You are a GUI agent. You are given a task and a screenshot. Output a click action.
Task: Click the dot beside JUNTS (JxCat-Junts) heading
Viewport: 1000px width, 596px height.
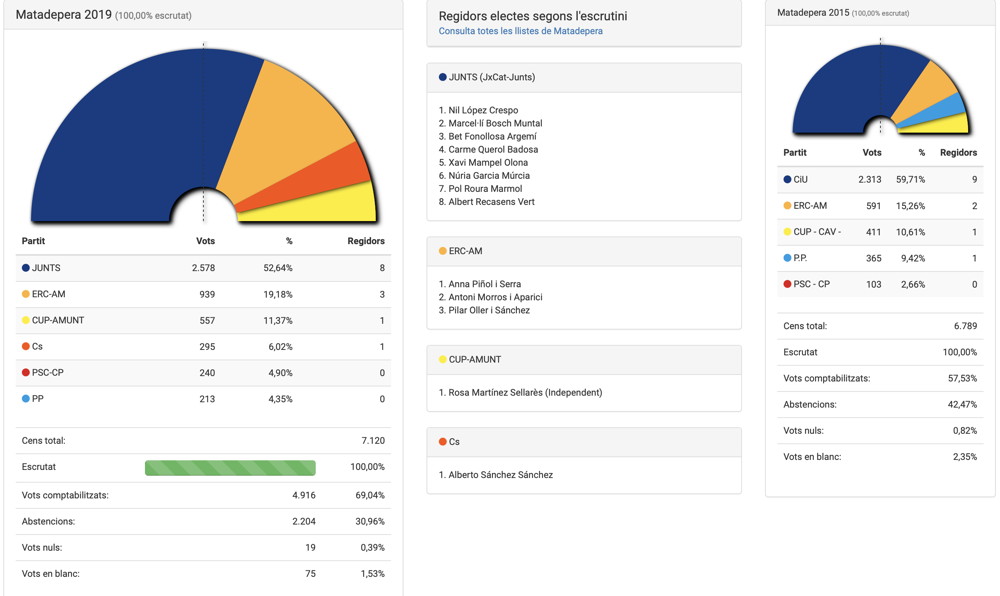click(443, 77)
